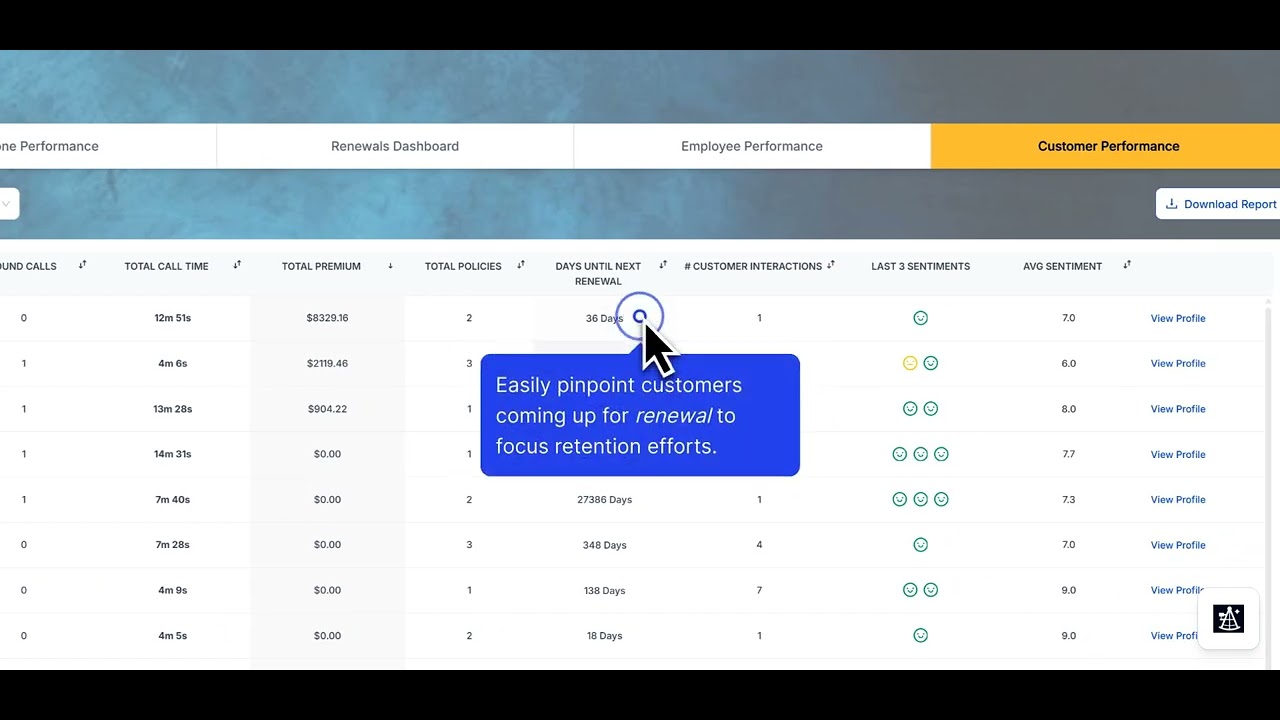
Task: Click the 18 Days cell
Action: (x=605, y=635)
